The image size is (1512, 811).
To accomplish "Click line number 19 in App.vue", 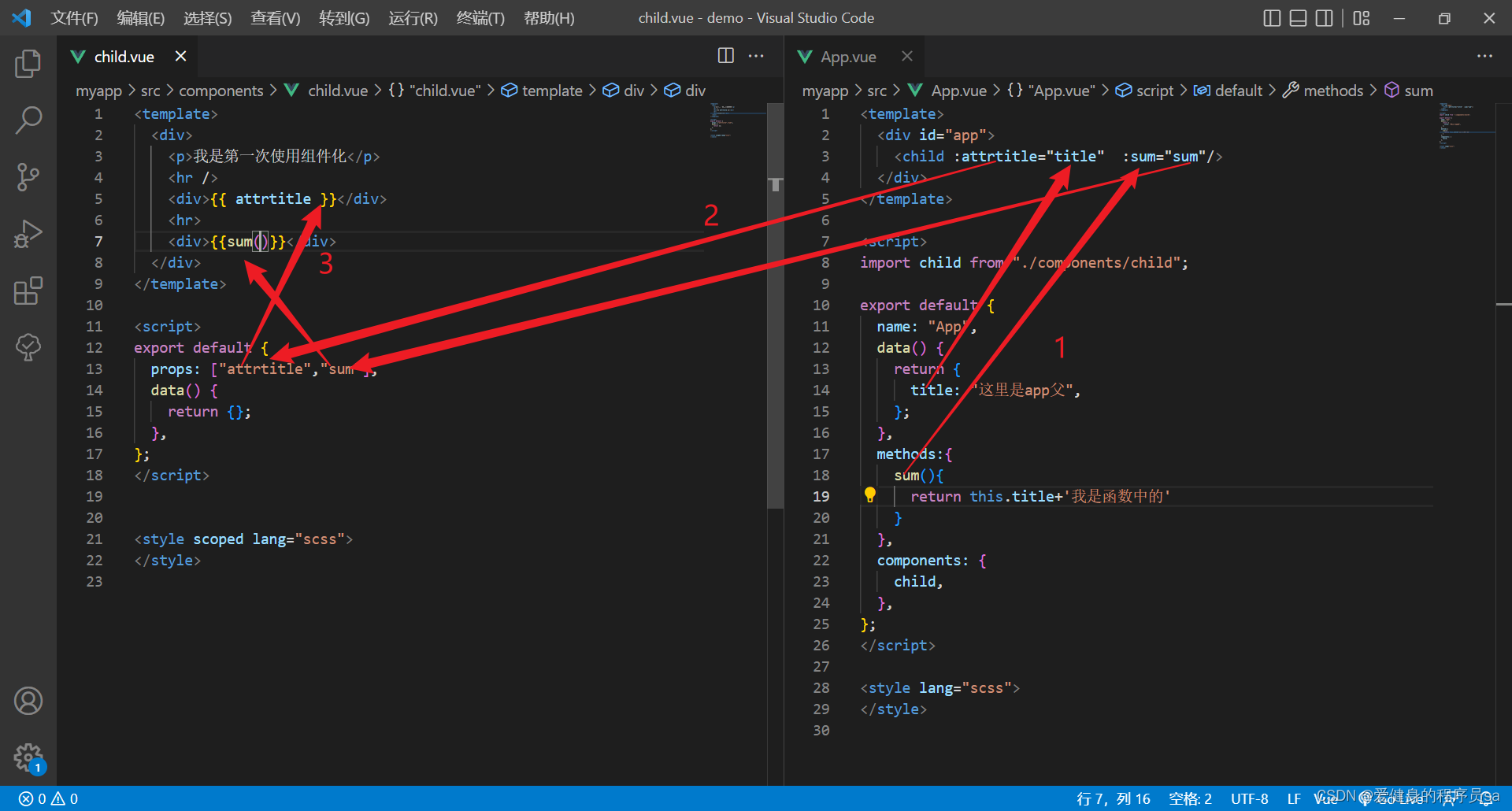I will coord(821,496).
